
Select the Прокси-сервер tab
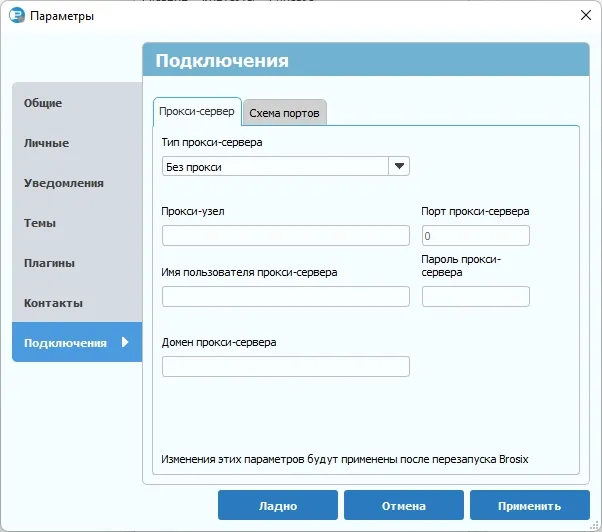click(x=197, y=112)
